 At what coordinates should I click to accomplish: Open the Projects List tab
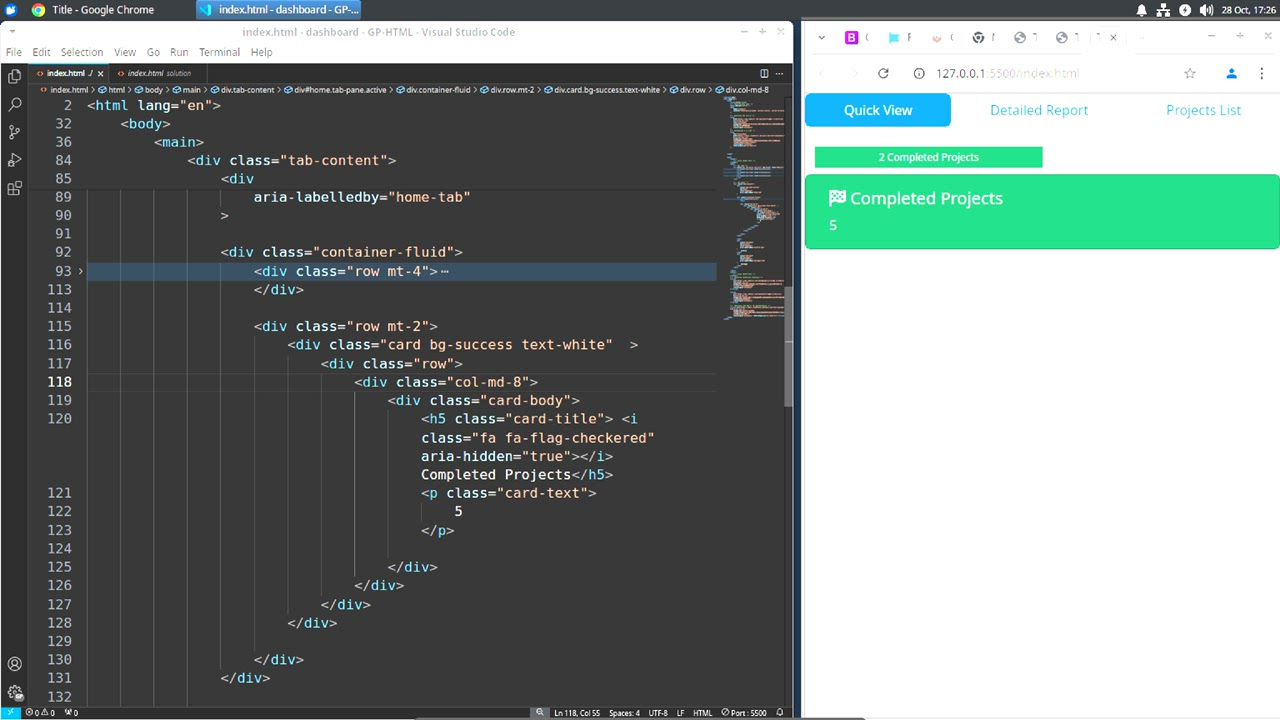pyautogui.click(x=1203, y=110)
